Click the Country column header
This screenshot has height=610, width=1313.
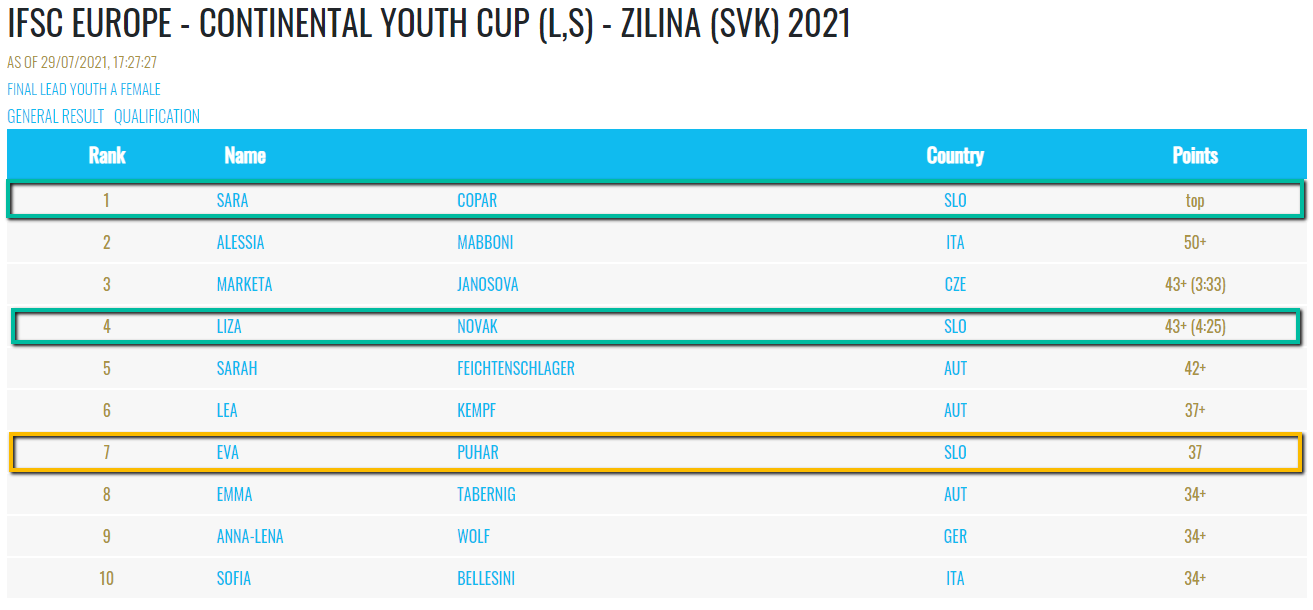coord(955,155)
